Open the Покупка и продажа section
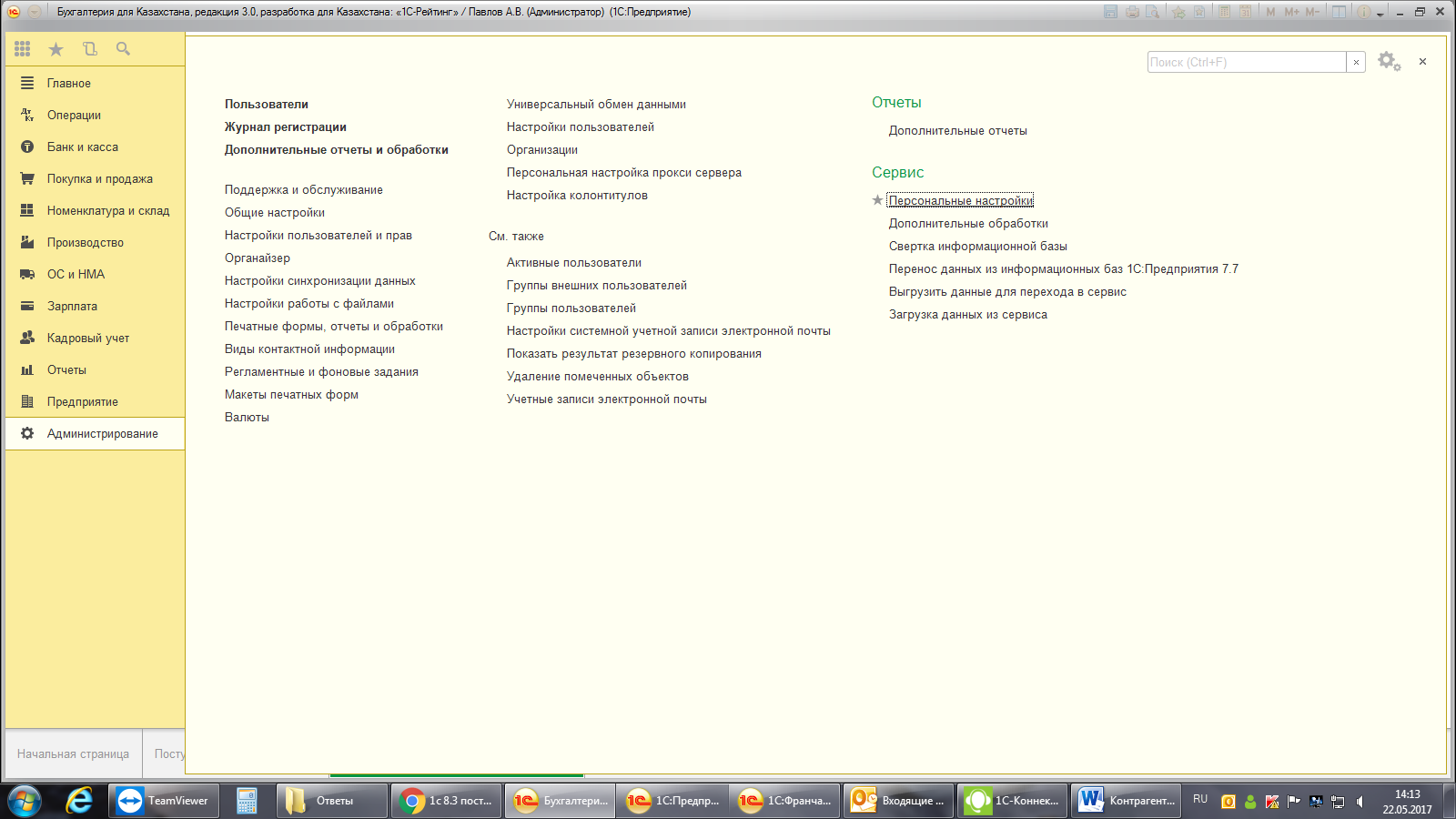The width and height of the screenshot is (1456, 819). pyautogui.click(x=95, y=178)
